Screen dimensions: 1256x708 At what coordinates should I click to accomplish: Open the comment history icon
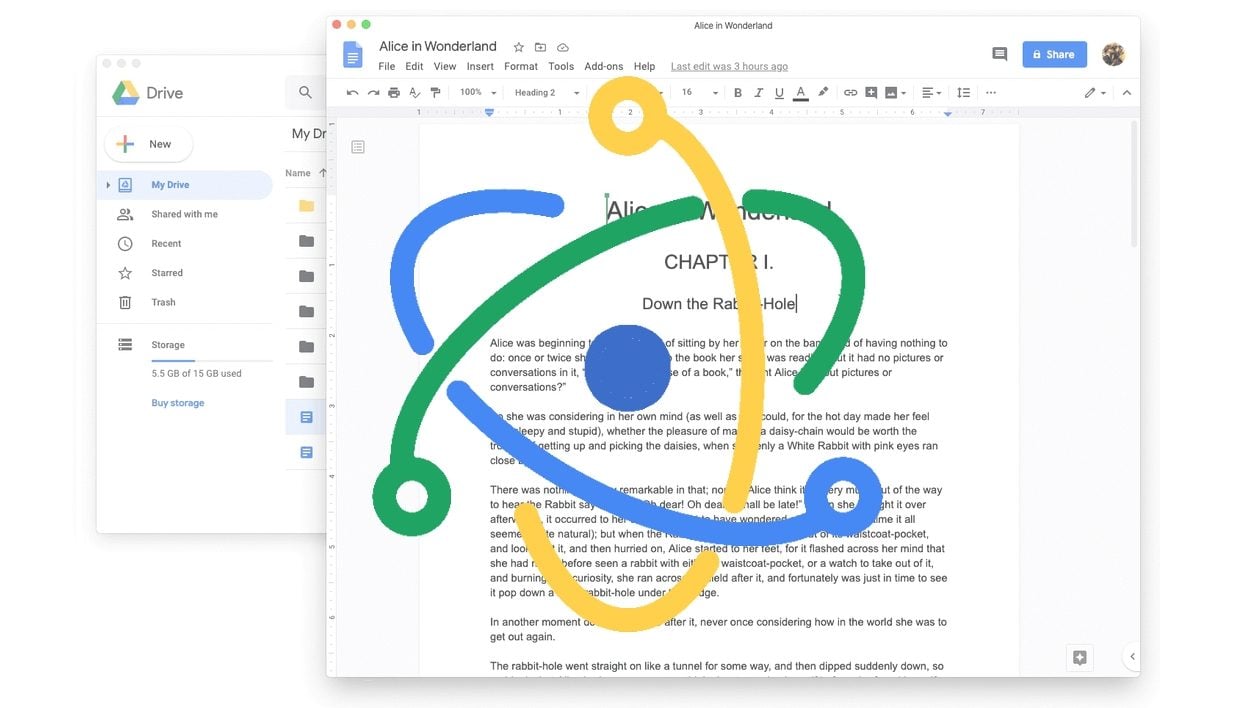pos(999,54)
